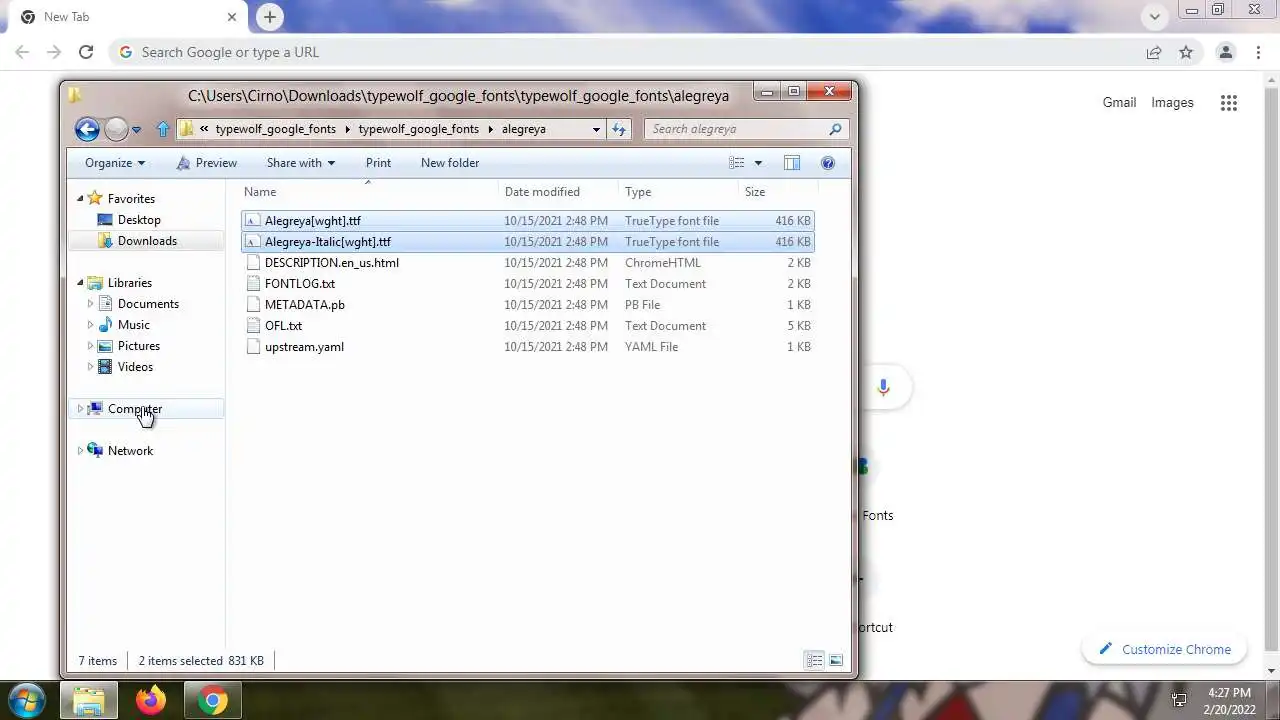Open the Pictures library
The width and height of the screenshot is (1280, 720).
pos(138,346)
